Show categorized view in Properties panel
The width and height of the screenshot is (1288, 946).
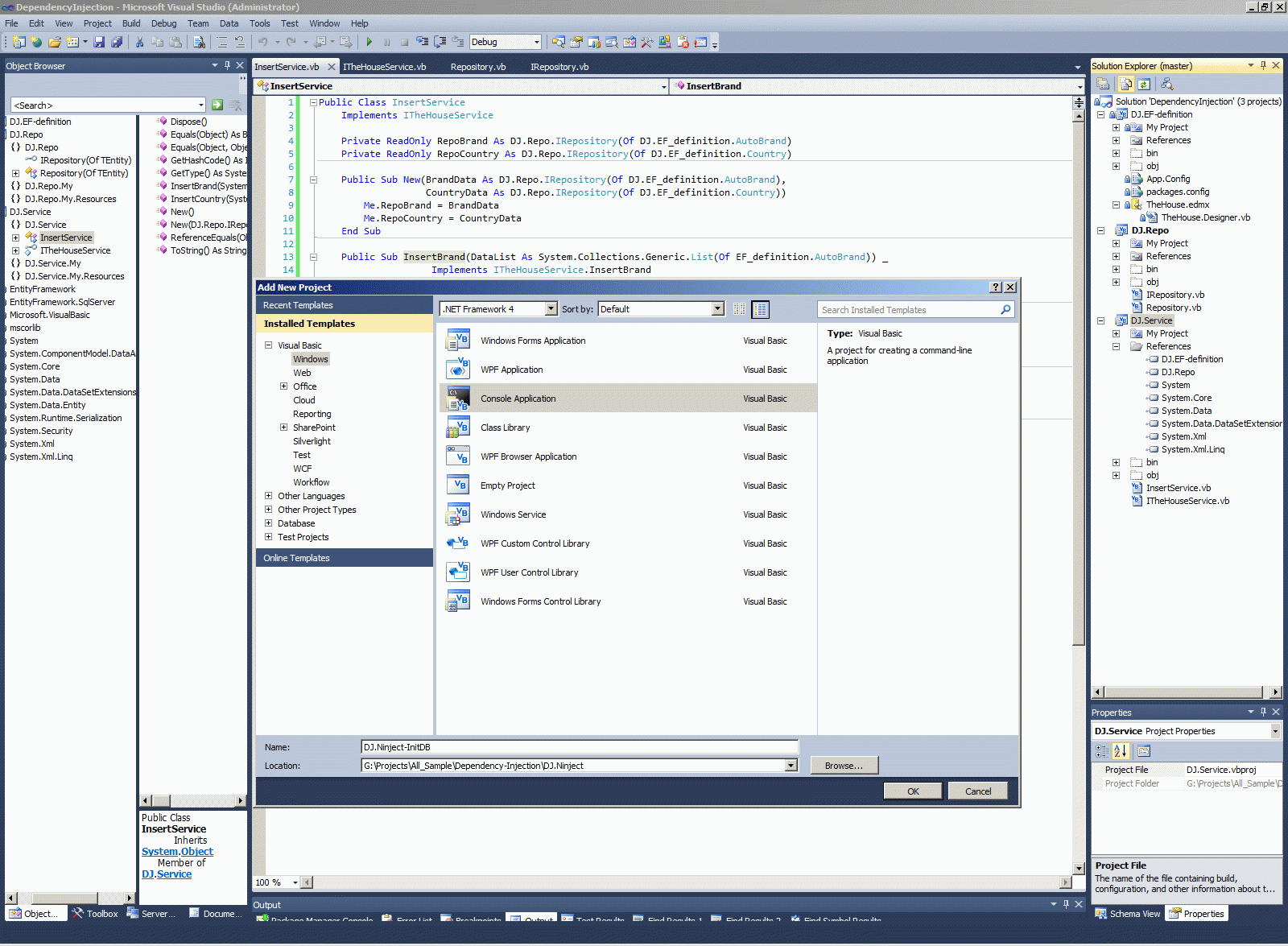(1102, 751)
